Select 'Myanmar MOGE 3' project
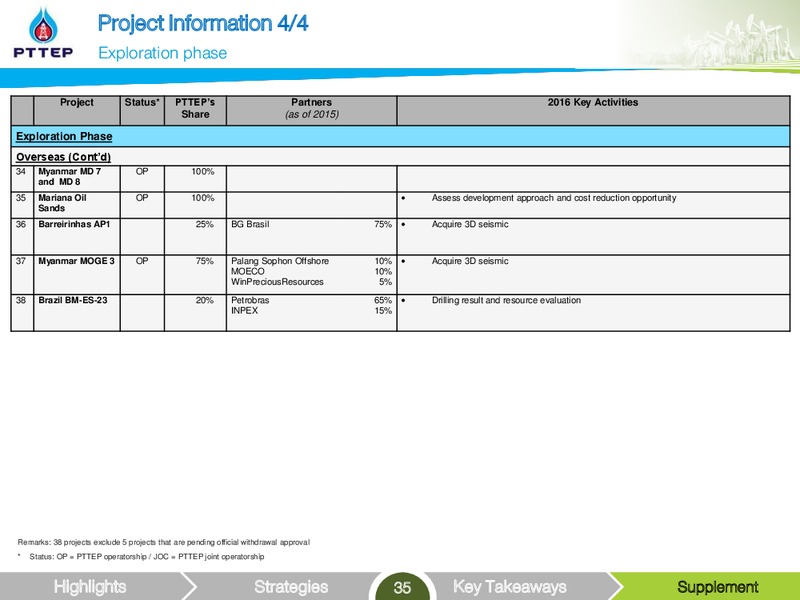Image resolution: width=800 pixels, height=600 pixels. click(x=77, y=261)
